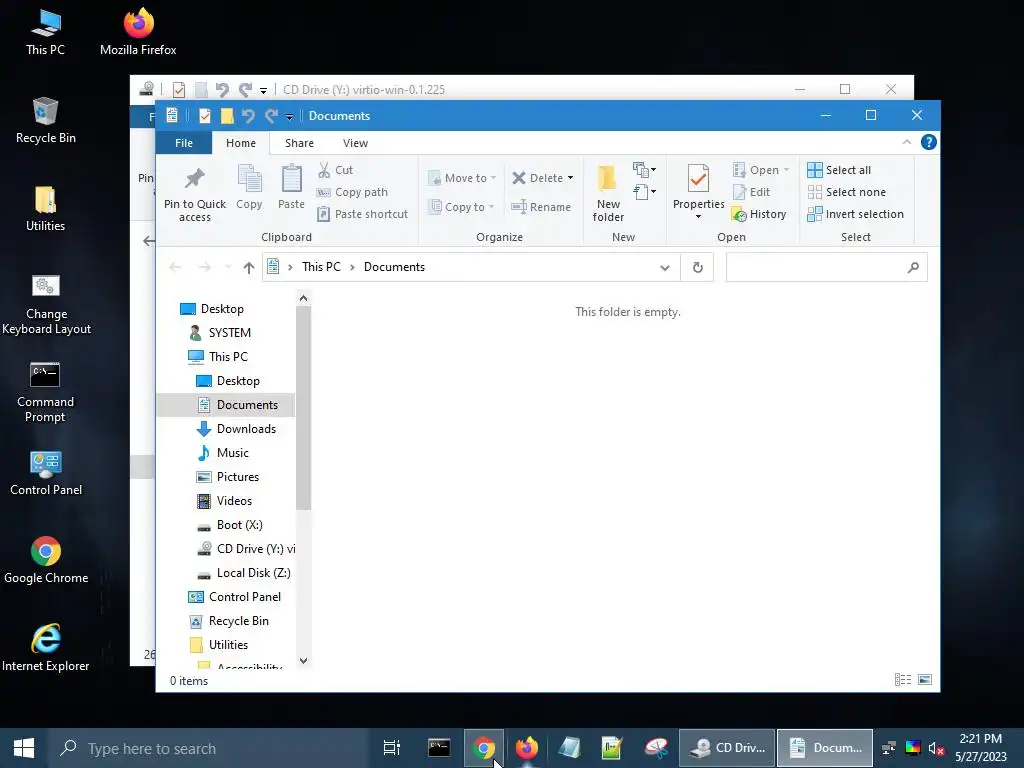1024x768 pixels.
Task: Select Change Keyboard Layout desktop icon
Action: point(46,304)
